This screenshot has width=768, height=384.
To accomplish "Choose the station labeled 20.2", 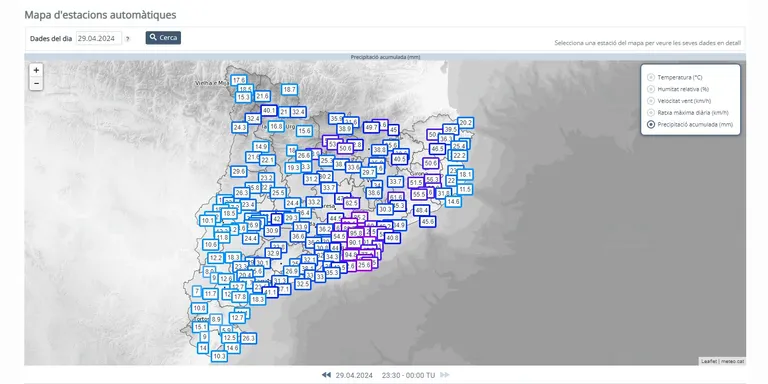I will point(465,122).
